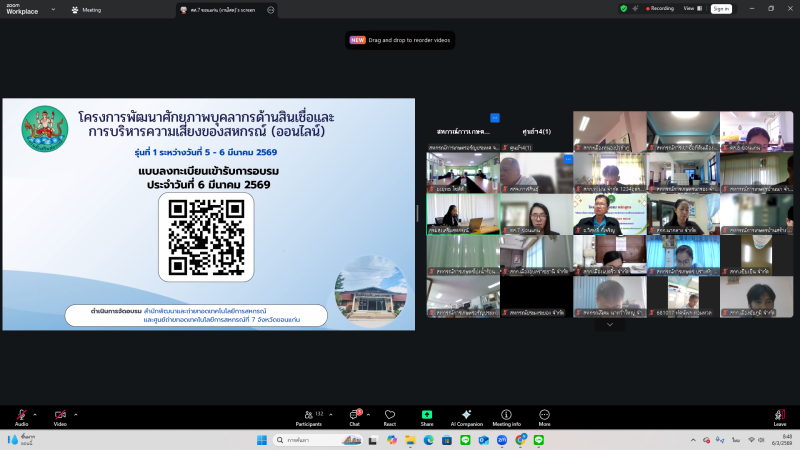Open AI Companion
This screenshot has width=800, height=450.
[x=466, y=415]
